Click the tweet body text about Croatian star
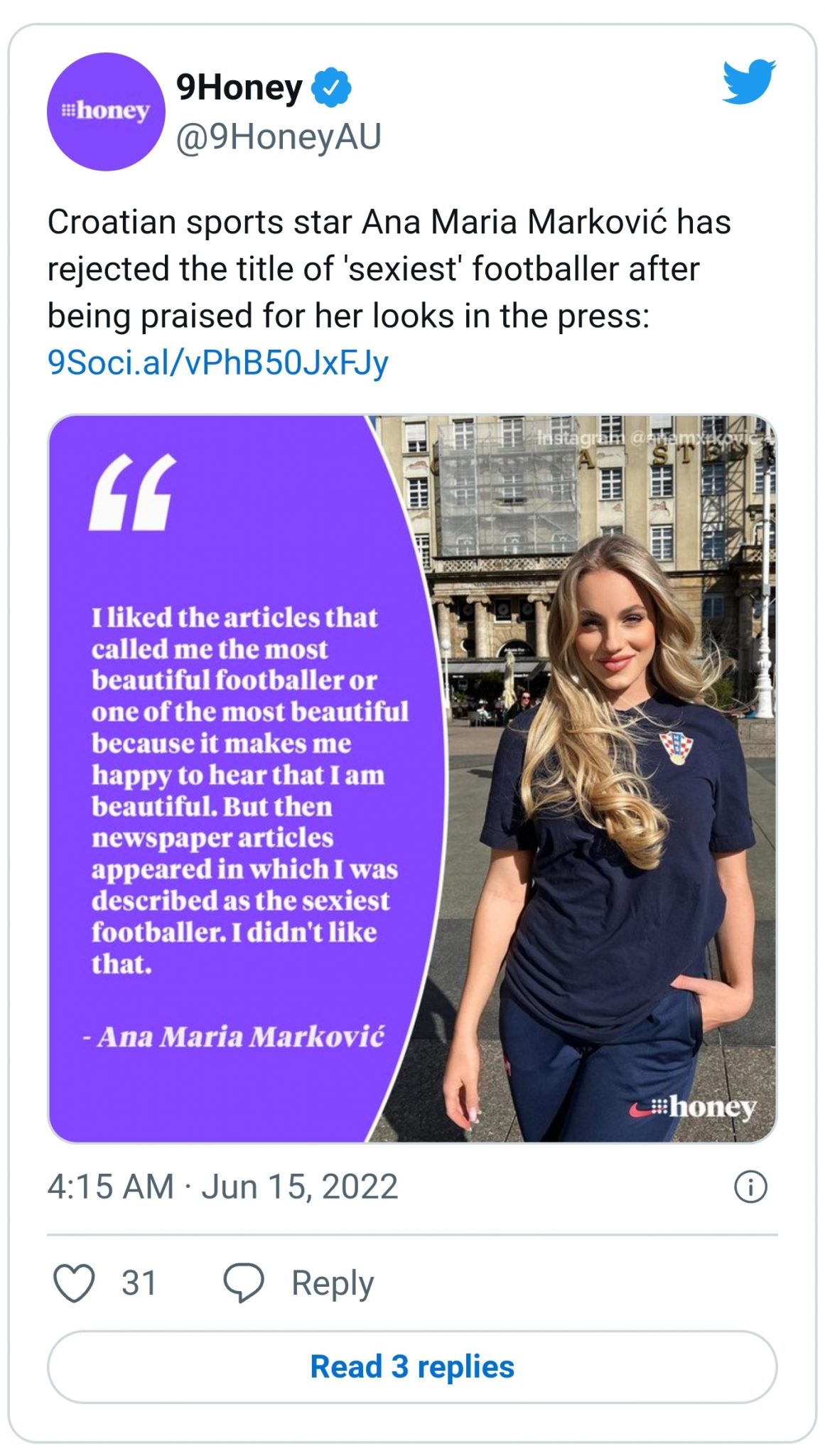This screenshot has height=1456, width=825. coord(389,269)
